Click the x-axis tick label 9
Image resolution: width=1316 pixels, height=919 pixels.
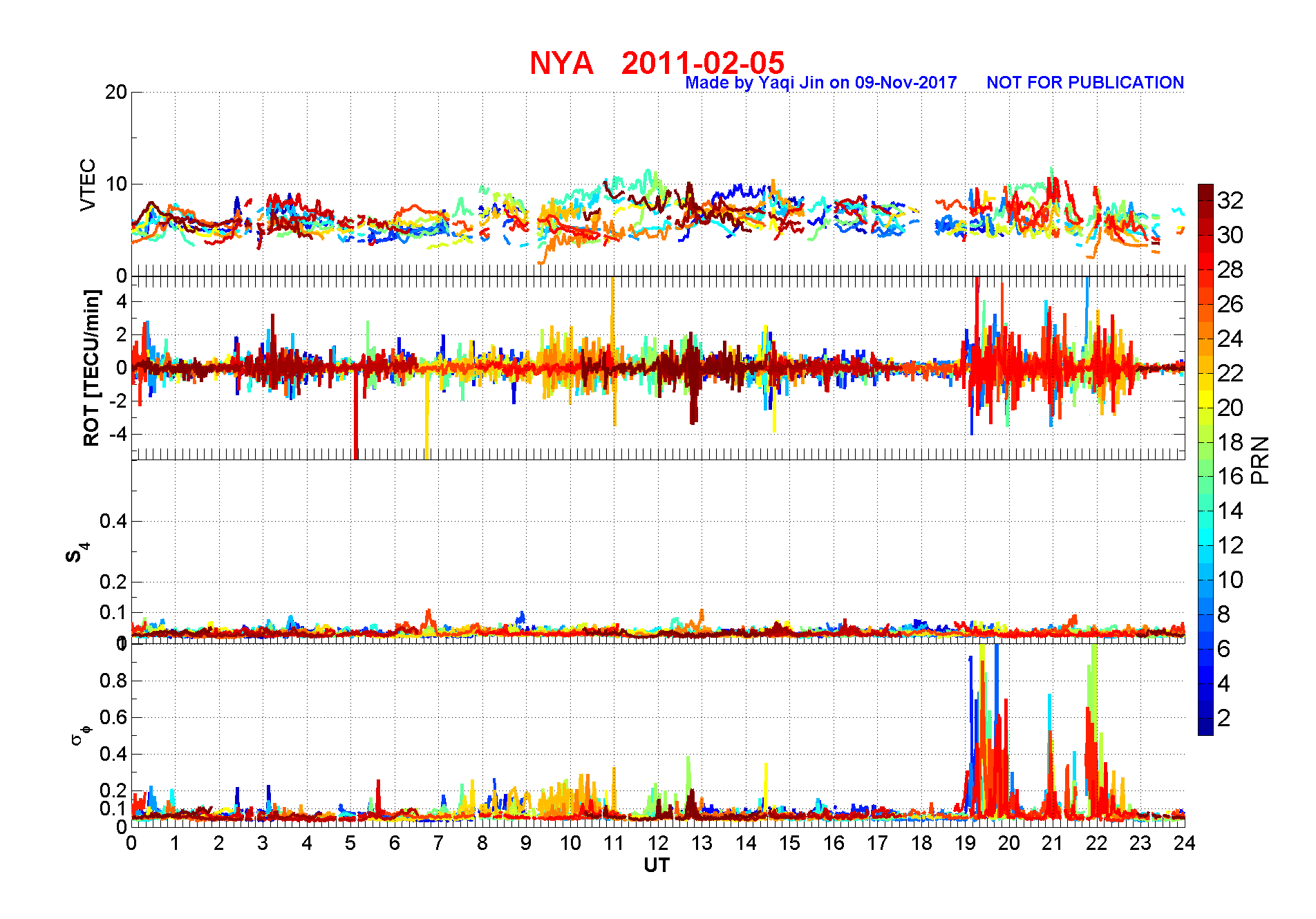point(526,843)
